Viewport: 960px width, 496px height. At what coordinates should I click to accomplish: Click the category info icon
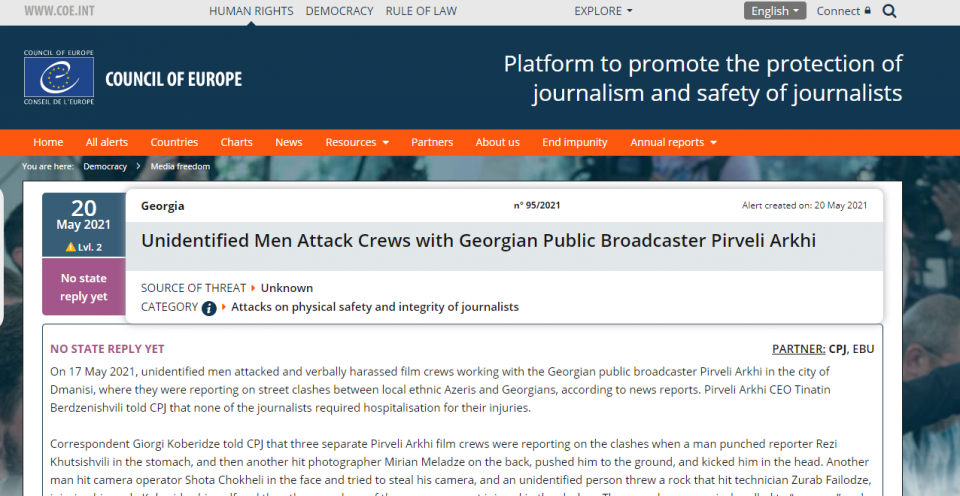(x=209, y=307)
